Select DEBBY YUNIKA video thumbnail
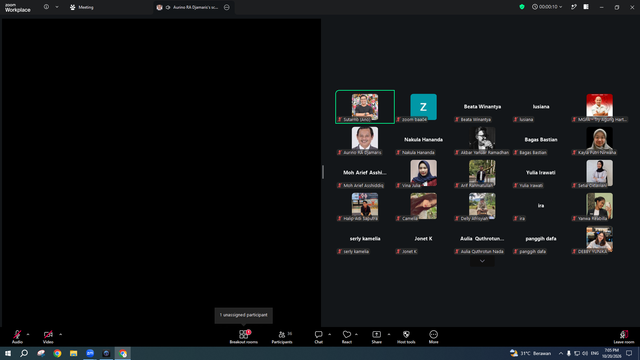Image resolution: width=640 pixels, height=360 pixels. 599,239
